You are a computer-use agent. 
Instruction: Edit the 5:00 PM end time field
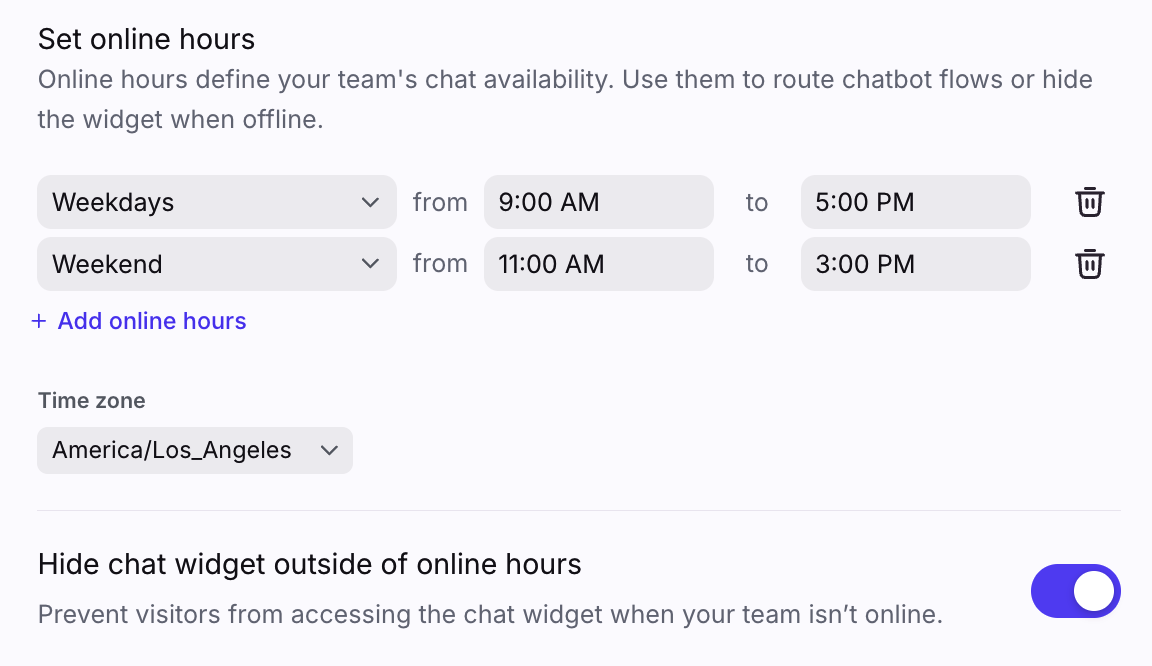[x=915, y=202]
